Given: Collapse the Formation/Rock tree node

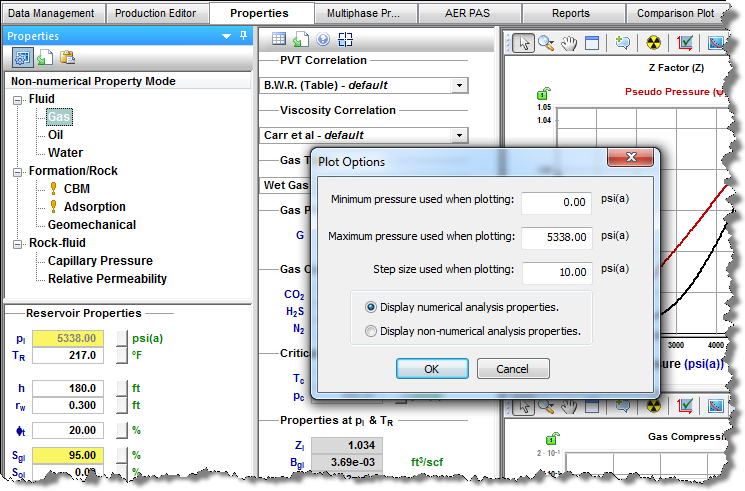Looking at the screenshot, I should coord(18,172).
